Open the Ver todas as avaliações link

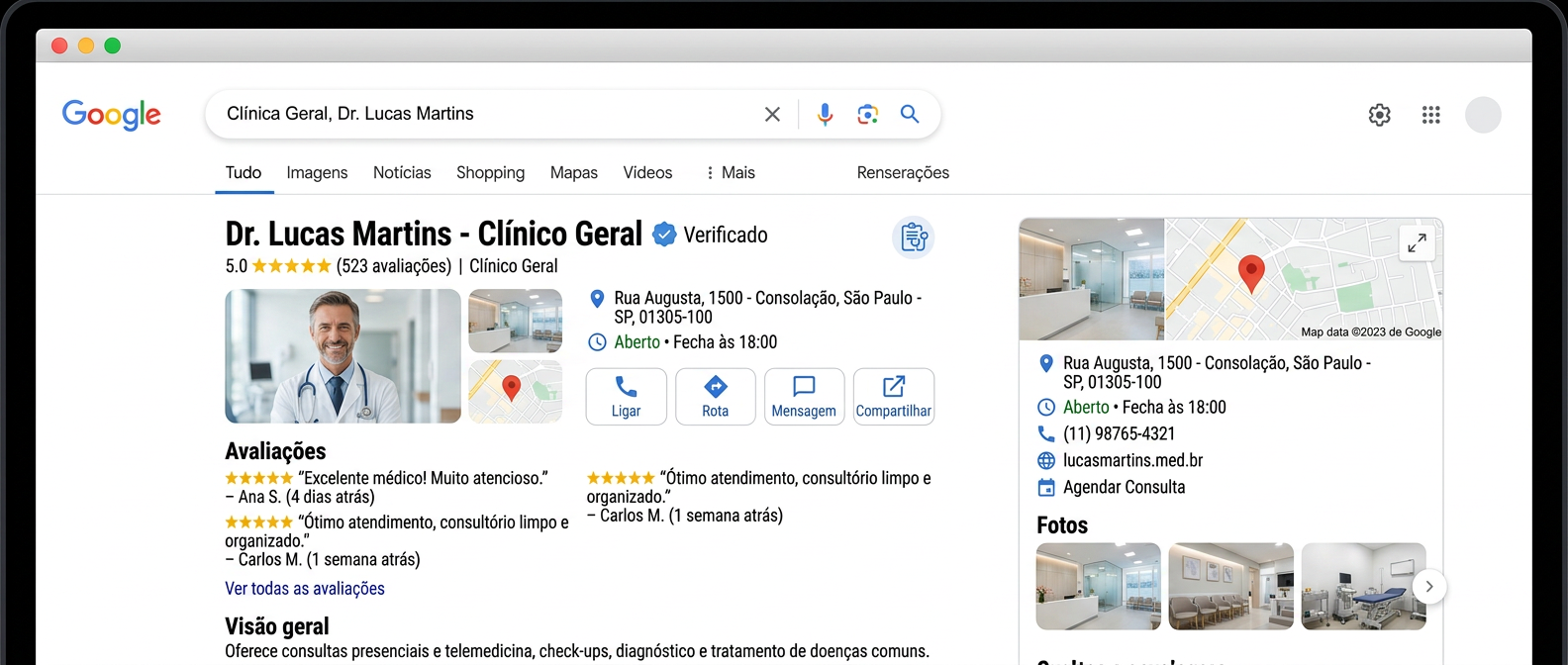pos(305,588)
